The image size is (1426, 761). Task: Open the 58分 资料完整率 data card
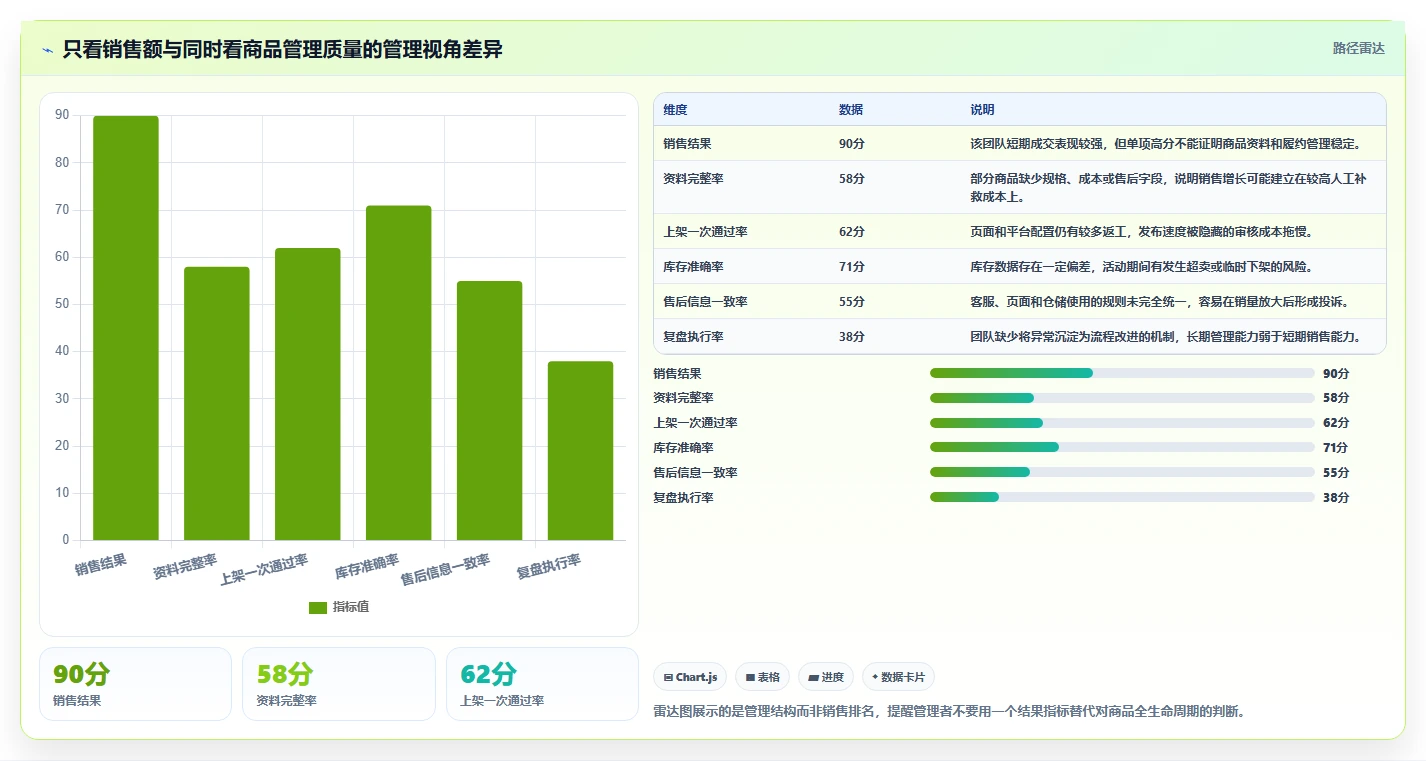click(339, 684)
